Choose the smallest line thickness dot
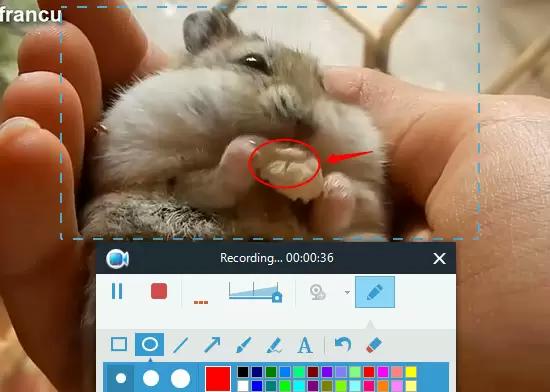Viewport: 550px width, 392px height. (x=121, y=378)
